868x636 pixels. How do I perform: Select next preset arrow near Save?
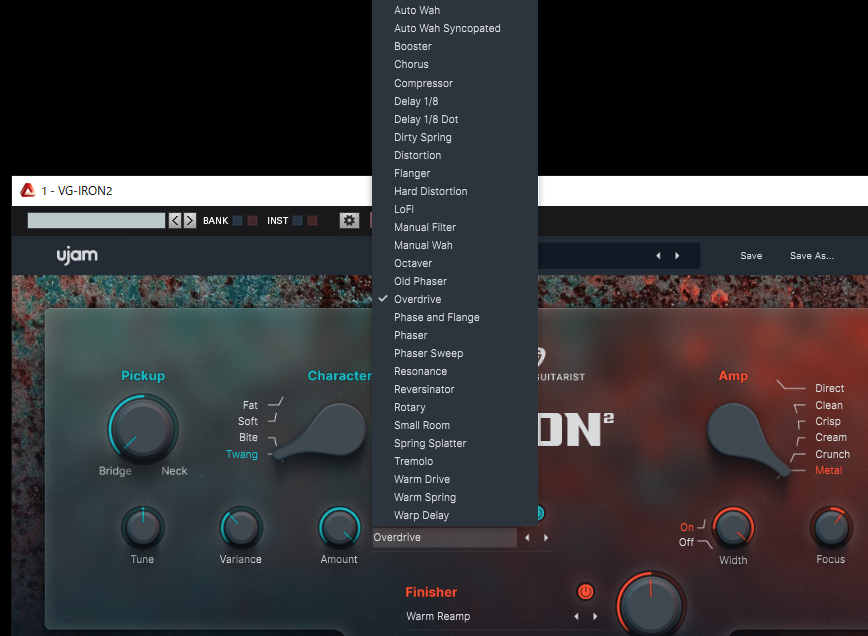click(x=677, y=256)
